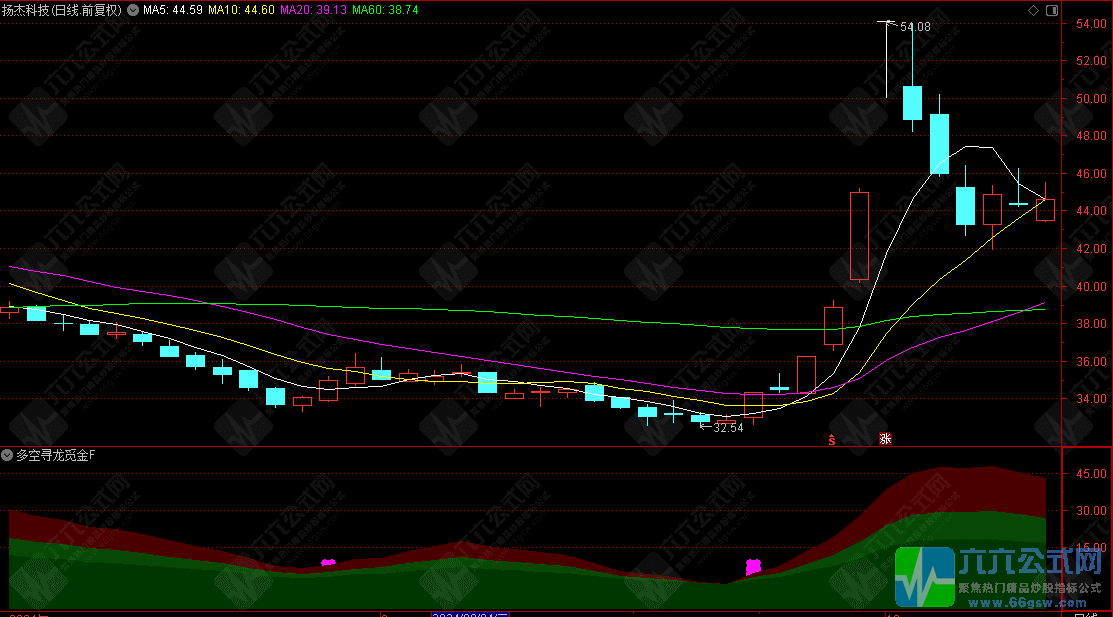Click the second magenta signal marker near indicator trough
Image resolution: width=1113 pixels, height=617 pixels.
754,567
